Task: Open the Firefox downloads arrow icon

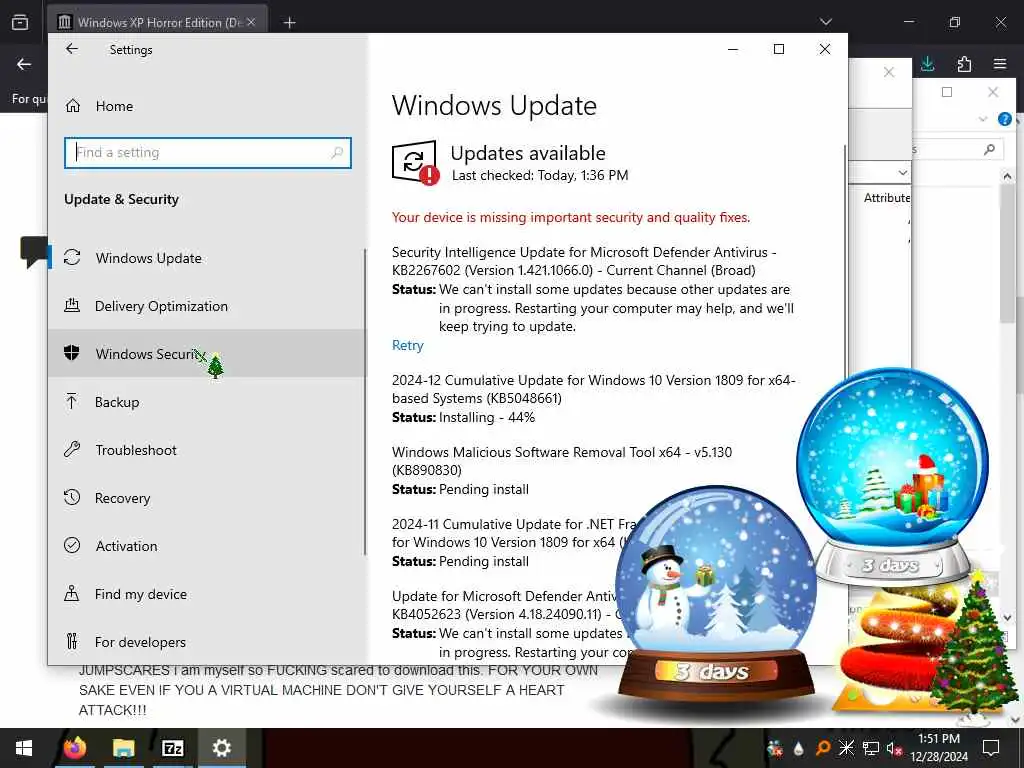Action: click(927, 64)
